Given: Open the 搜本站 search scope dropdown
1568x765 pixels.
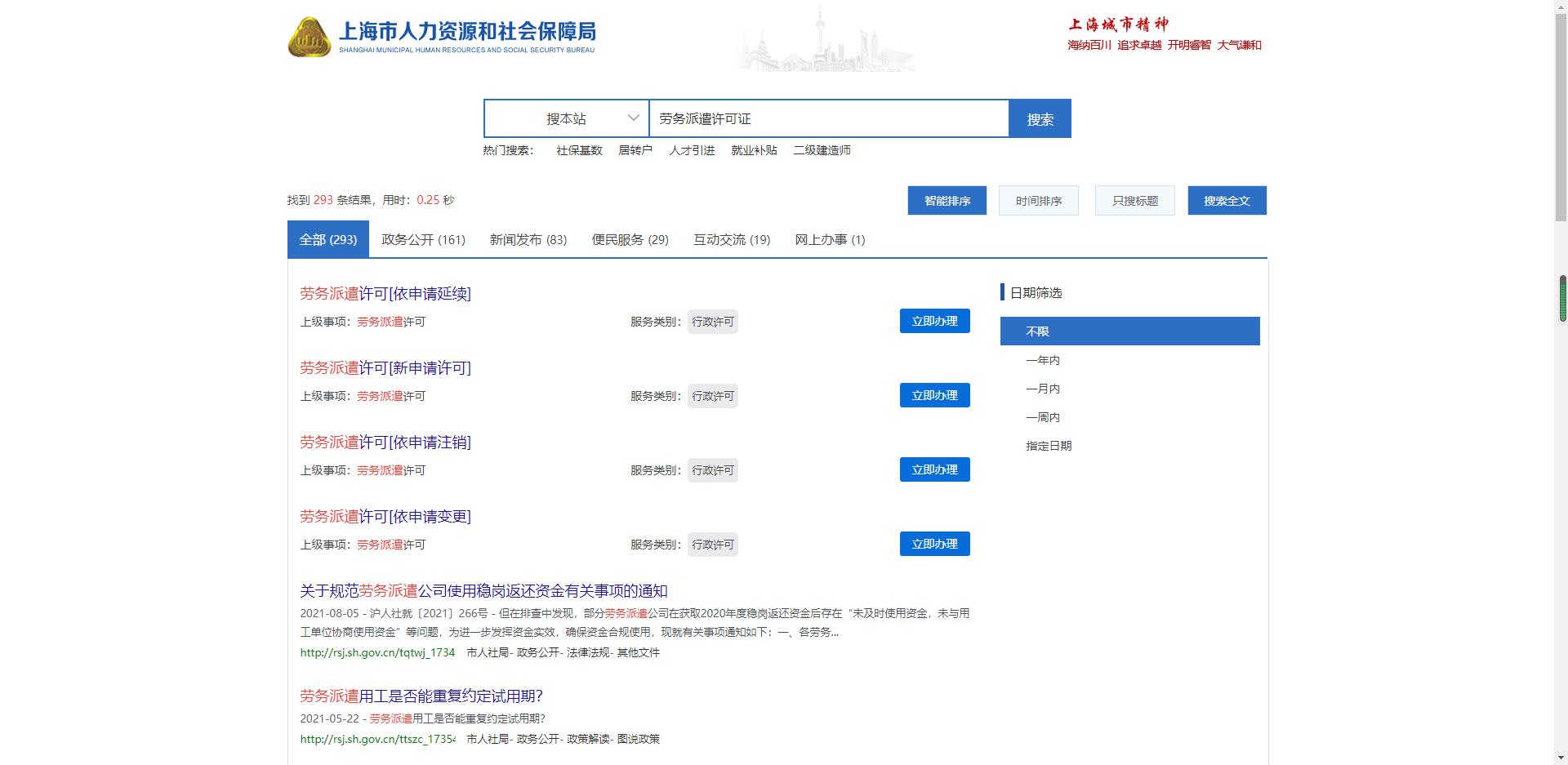Looking at the screenshot, I should pyautogui.click(x=567, y=118).
